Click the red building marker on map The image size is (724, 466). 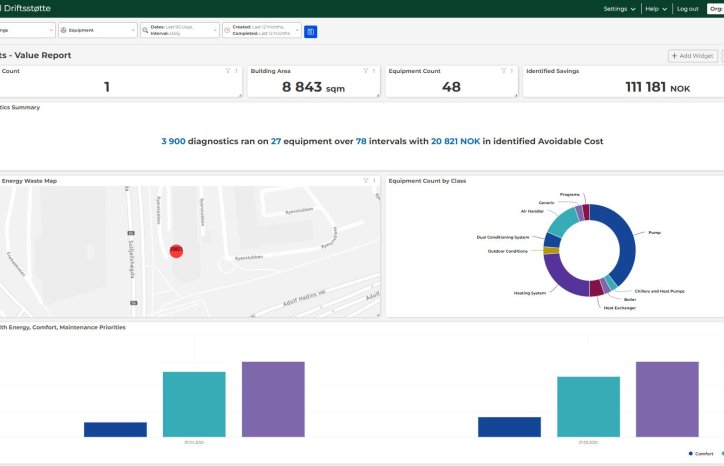click(176, 249)
